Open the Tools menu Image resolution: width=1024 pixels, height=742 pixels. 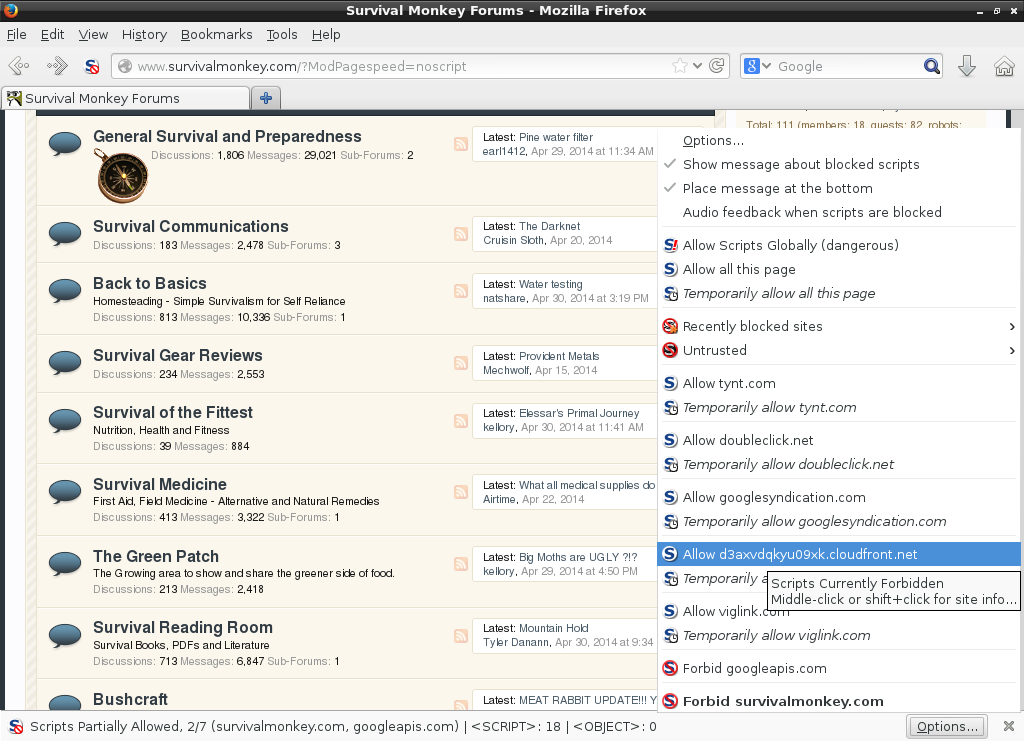(281, 35)
